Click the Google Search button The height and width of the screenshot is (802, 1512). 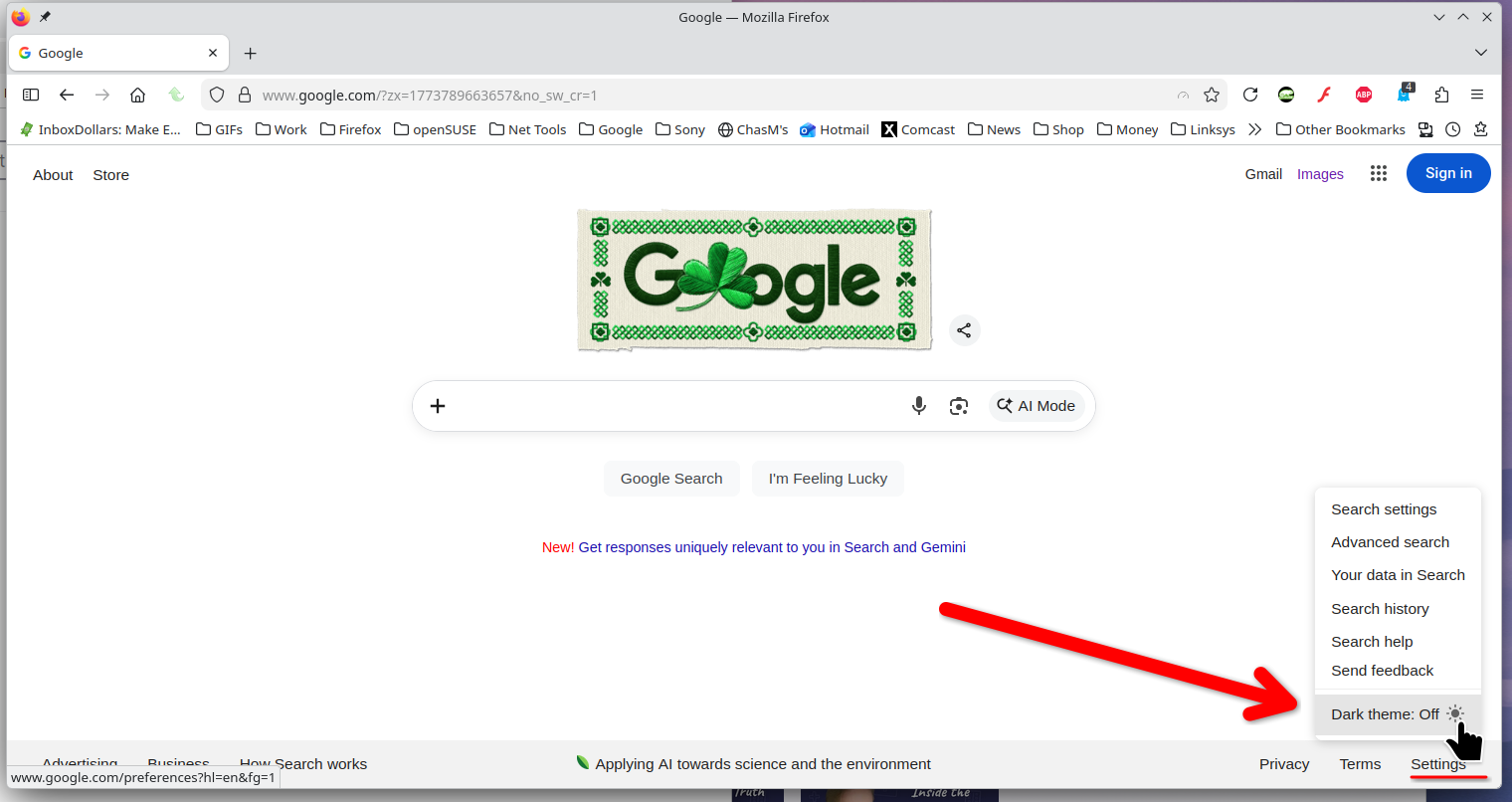(671, 479)
